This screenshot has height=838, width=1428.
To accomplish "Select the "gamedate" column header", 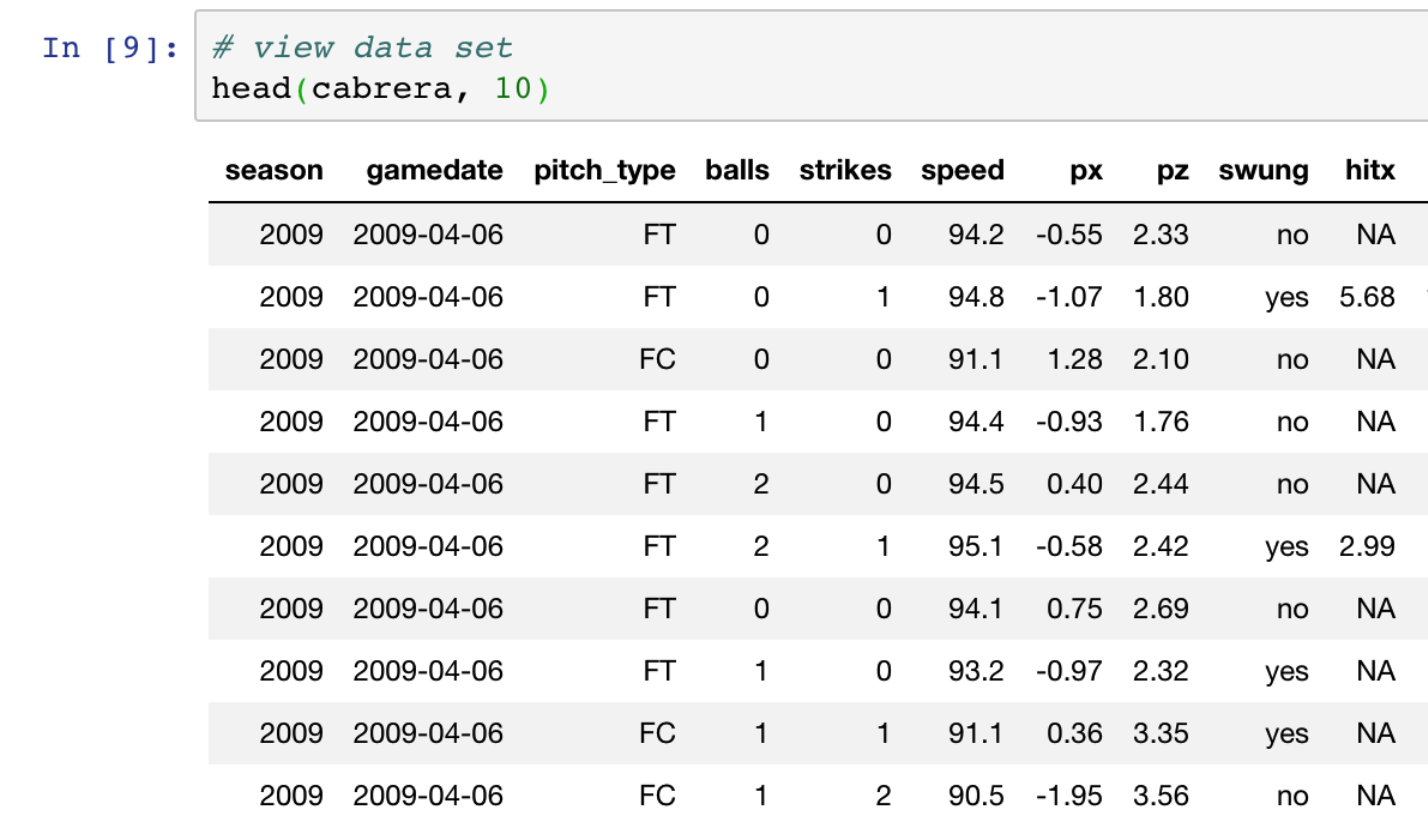I will pyautogui.click(x=434, y=171).
